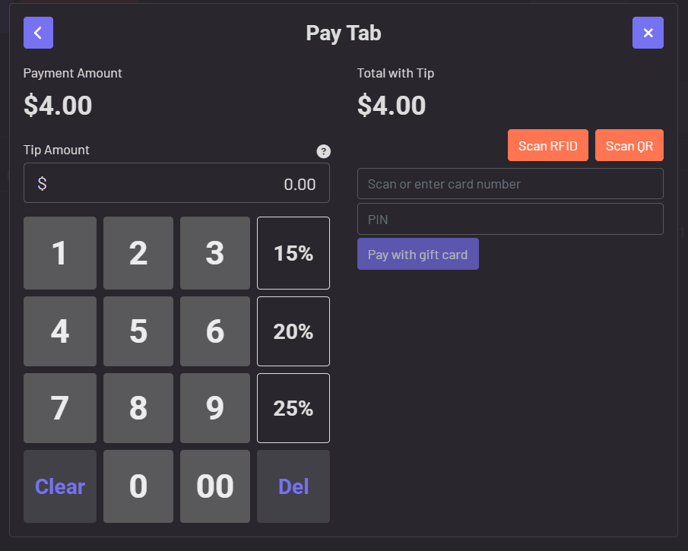Tap the 0 key
This screenshot has width=688, height=551.
coord(138,486)
